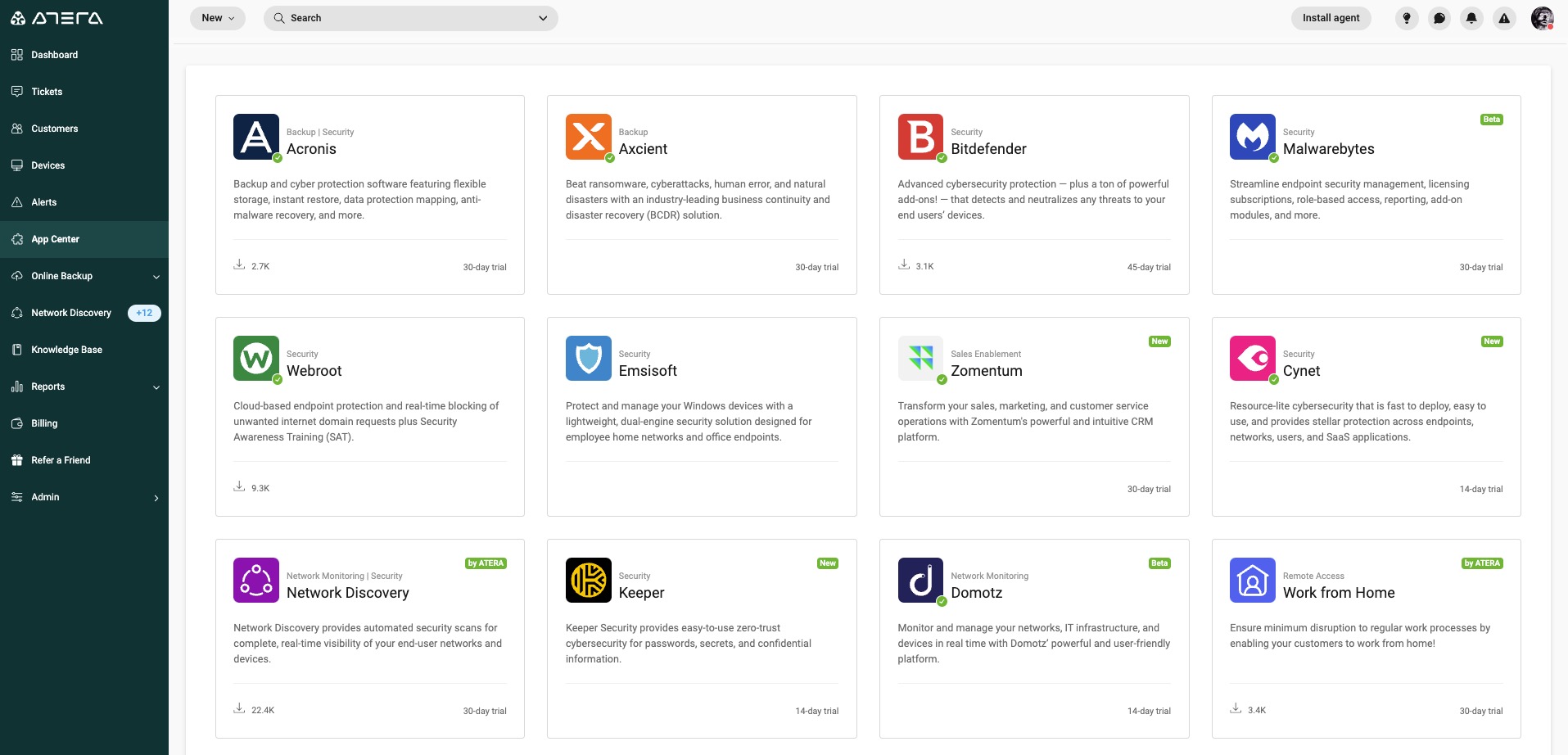Click the 22.4K download count on Network Discovery
The height and width of the screenshot is (755, 1568).
[x=263, y=711]
